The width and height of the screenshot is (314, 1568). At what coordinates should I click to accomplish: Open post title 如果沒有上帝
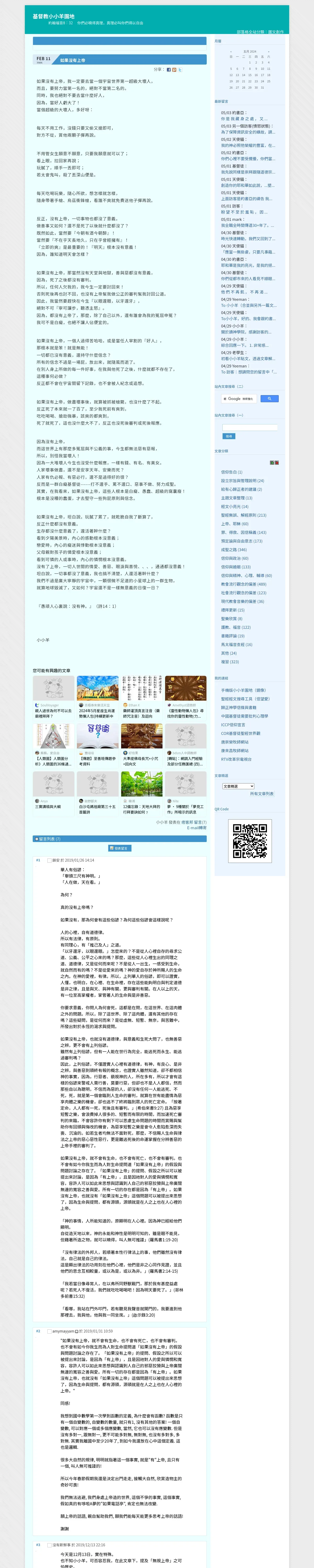[72, 60]
